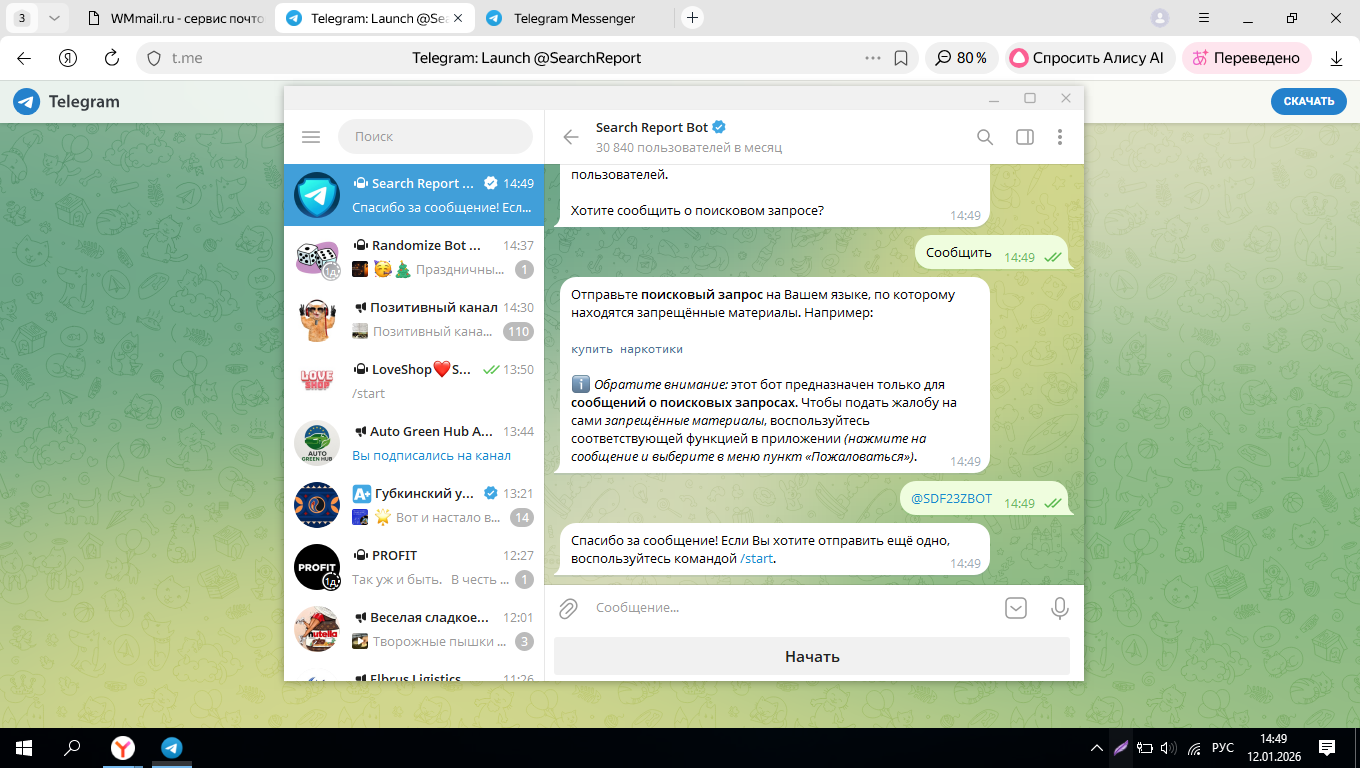This screenshot has width=1360, height=768.
Task: Click Вы подписались на канал preview text
Action: [431, 455]
